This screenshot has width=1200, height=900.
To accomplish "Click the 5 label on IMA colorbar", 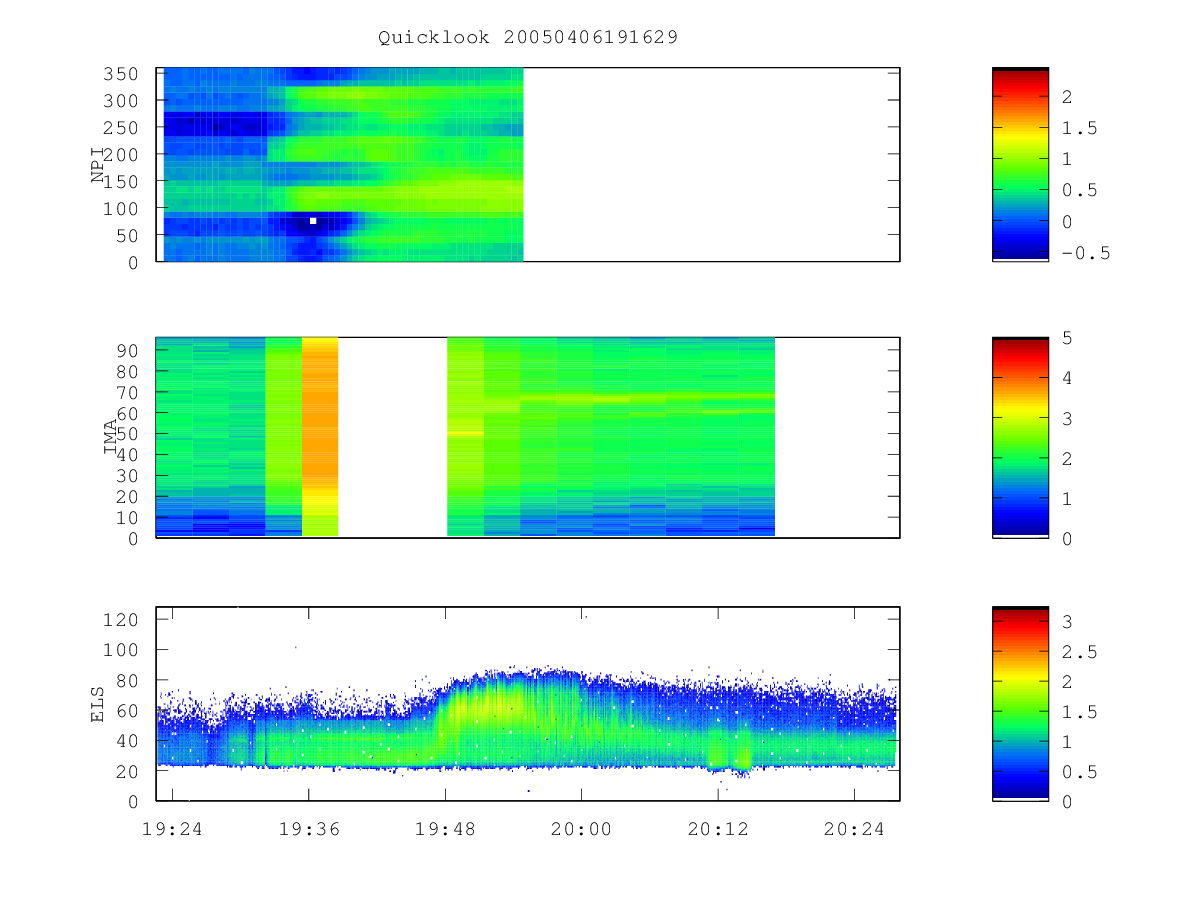I will [1067, 338].
